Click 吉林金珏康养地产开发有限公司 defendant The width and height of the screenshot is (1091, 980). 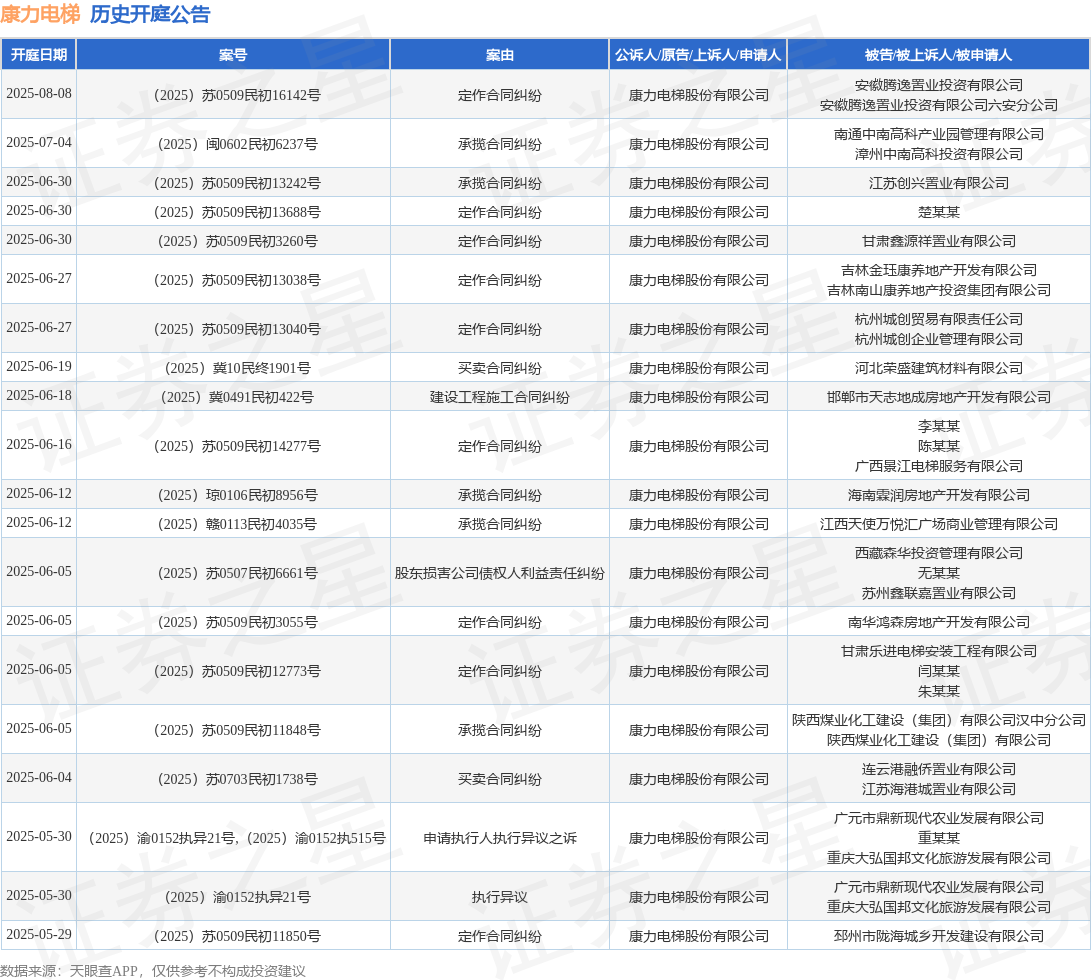point(939,270)
